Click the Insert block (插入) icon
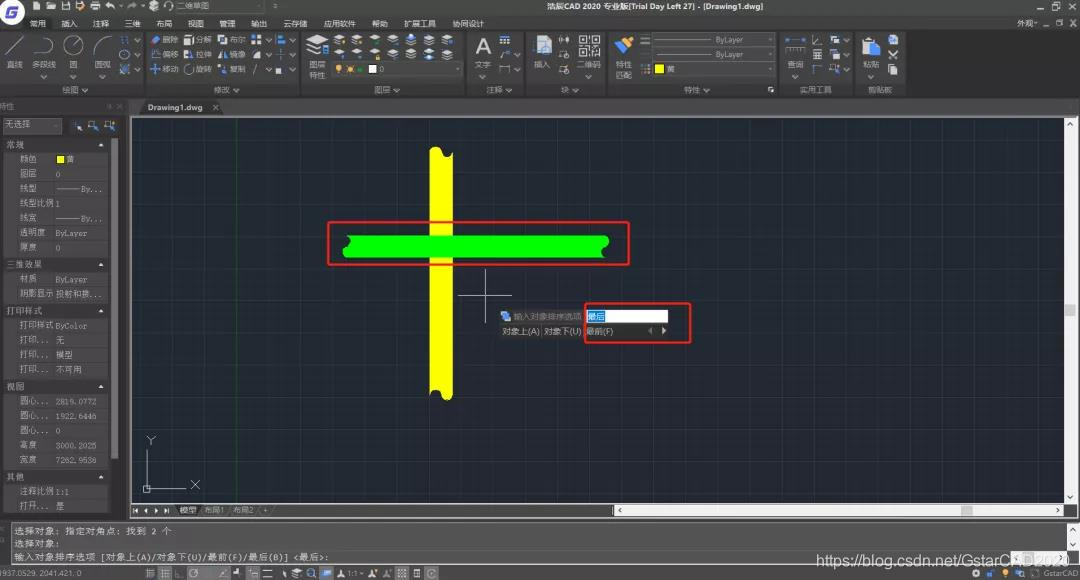Image resolution: width=1080 pixels, height=580 pixels. click(543, 52)
